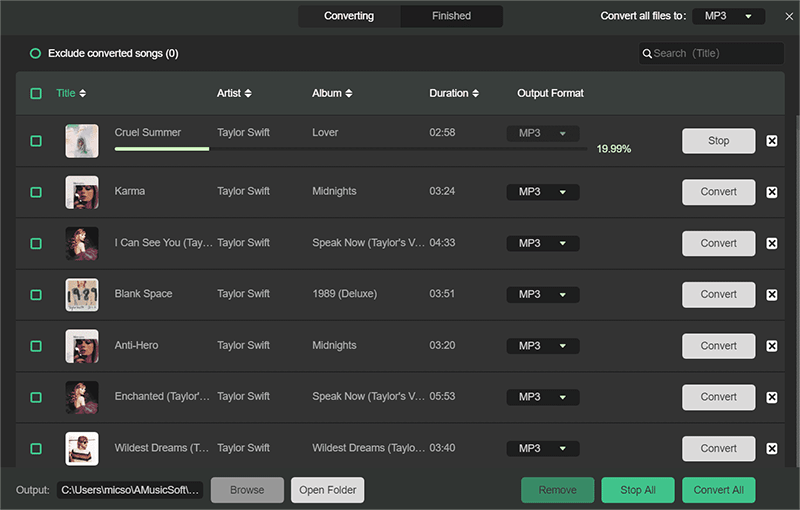This screenshot has width=800, height=510.
Task: Check the I Can See You checkbox
Action: 36,243
